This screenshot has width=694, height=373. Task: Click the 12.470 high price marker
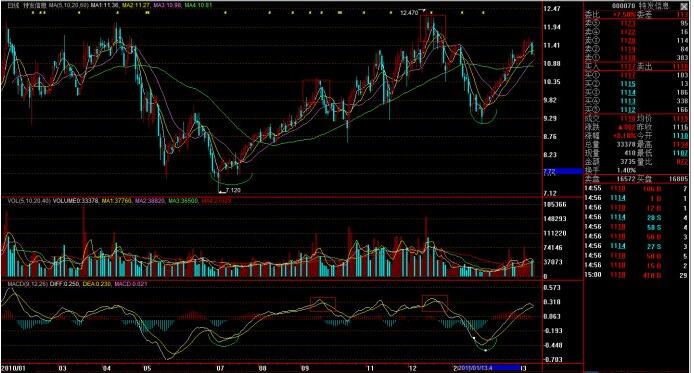409,13
